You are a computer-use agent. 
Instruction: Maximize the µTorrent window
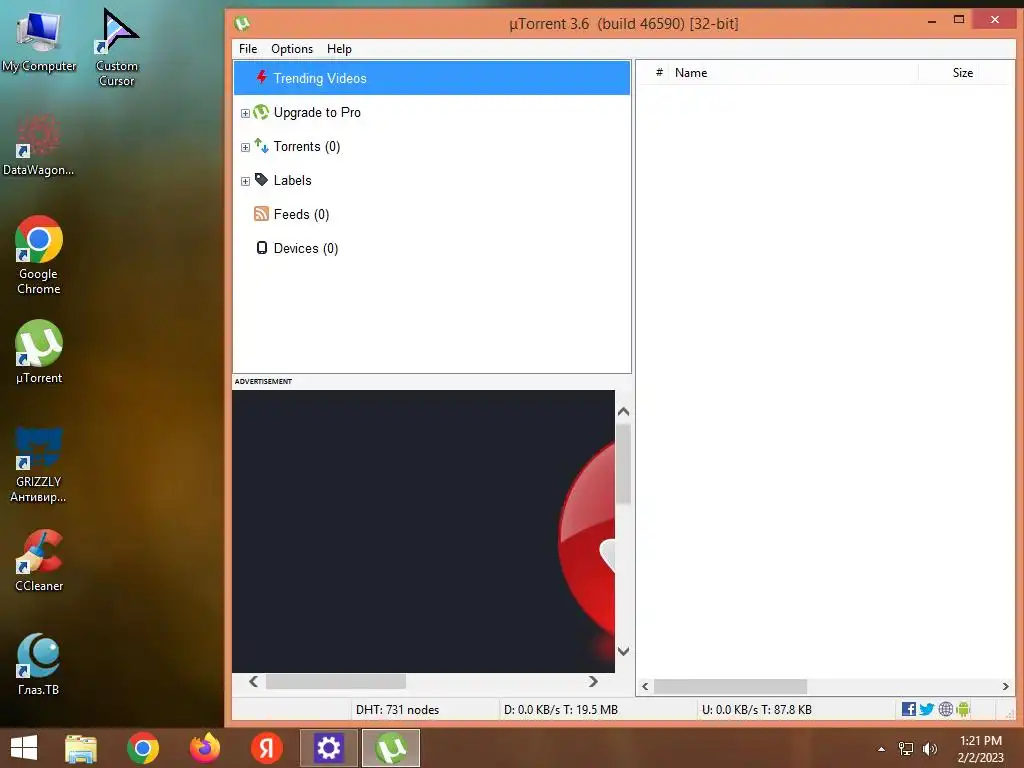tap(959, 20)
